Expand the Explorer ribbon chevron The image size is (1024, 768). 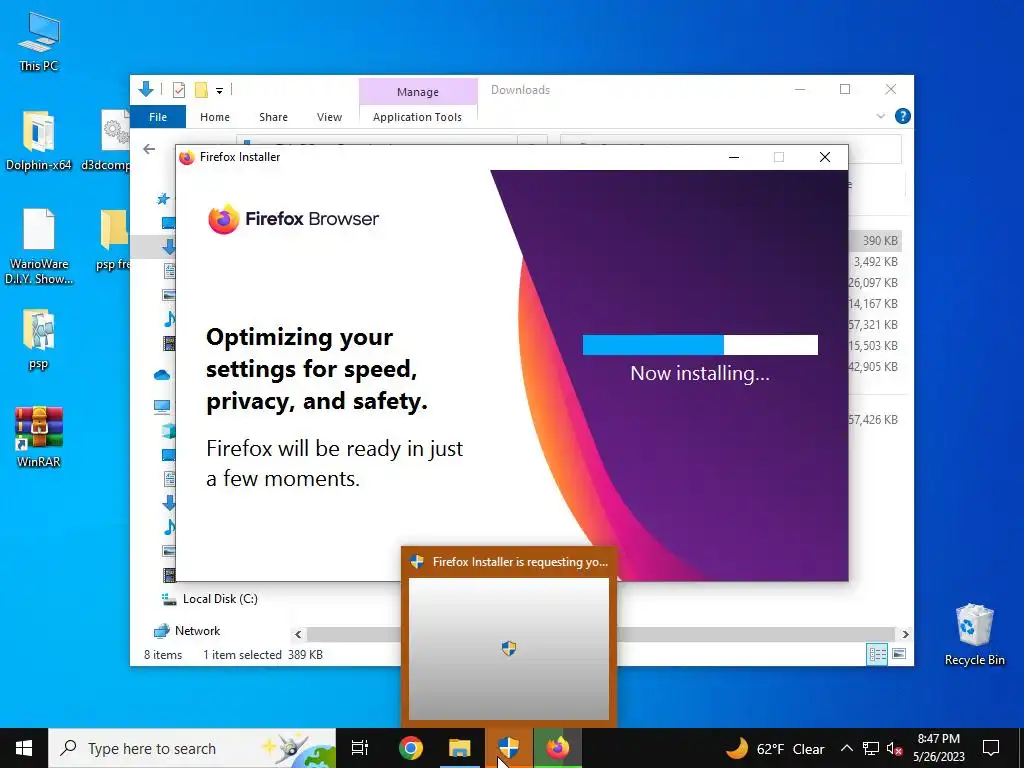tap(880, 116)
